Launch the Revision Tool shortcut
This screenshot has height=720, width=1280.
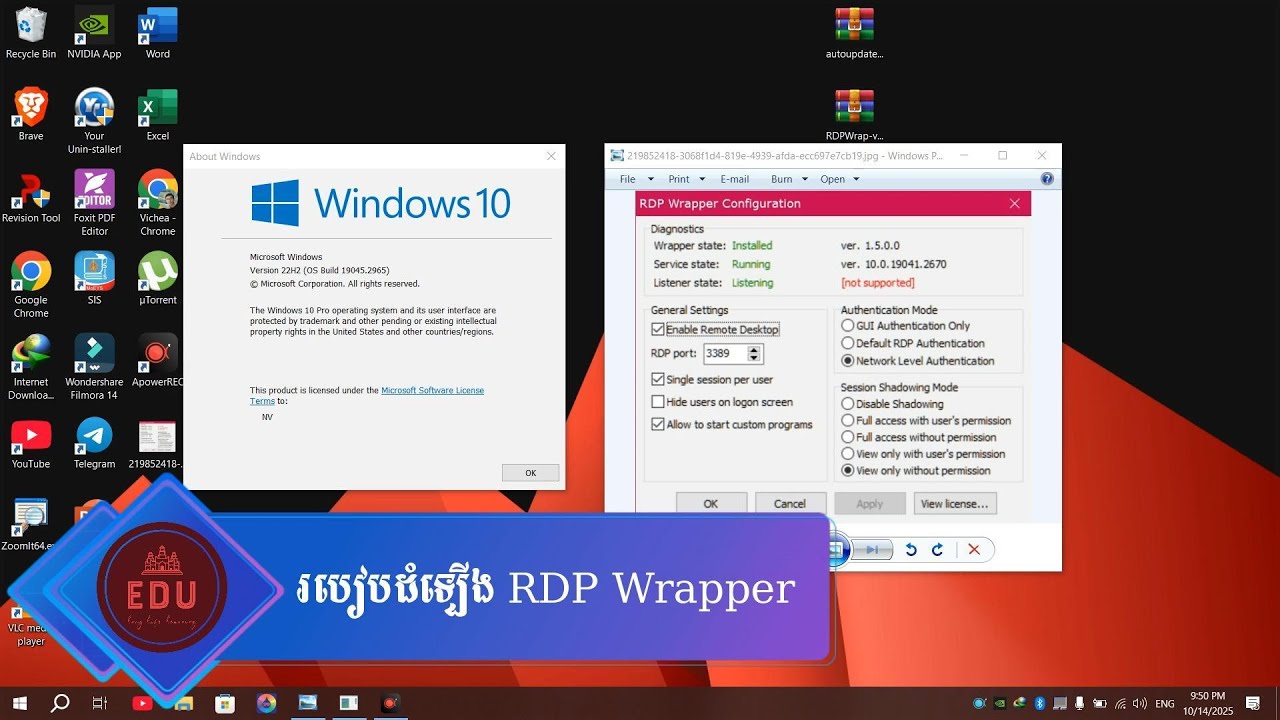[31, 197]
